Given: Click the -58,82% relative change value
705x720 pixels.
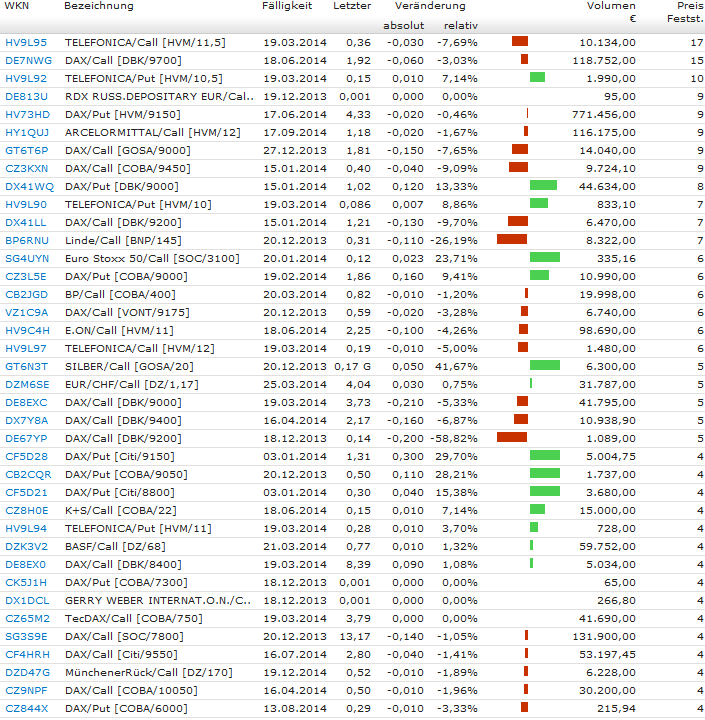Looking at the screenshot, I should coord(454,439).
